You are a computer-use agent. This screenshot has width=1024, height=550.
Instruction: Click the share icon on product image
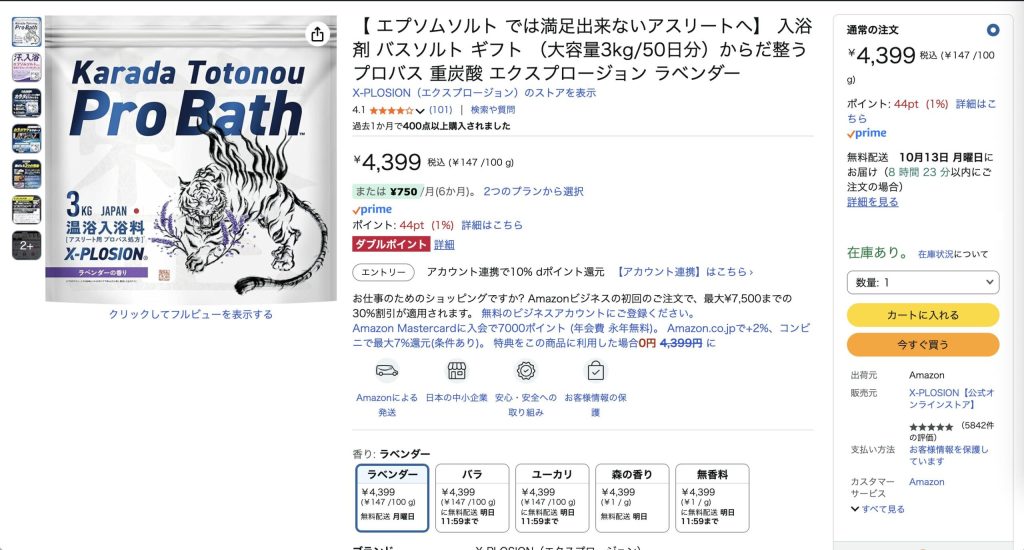pyautogui.click(x=317, y=34)
